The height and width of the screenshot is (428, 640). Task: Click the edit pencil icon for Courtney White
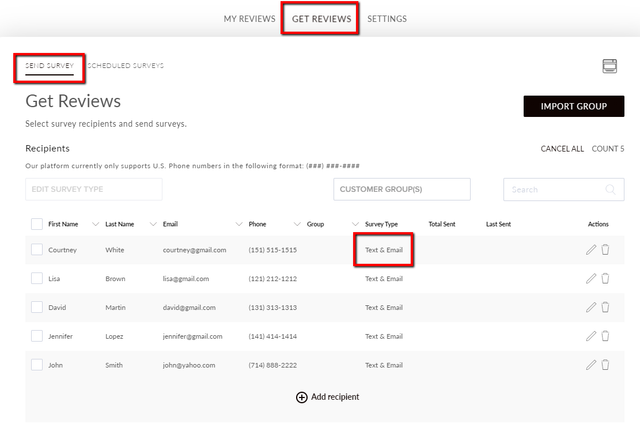tap(591, 250)
